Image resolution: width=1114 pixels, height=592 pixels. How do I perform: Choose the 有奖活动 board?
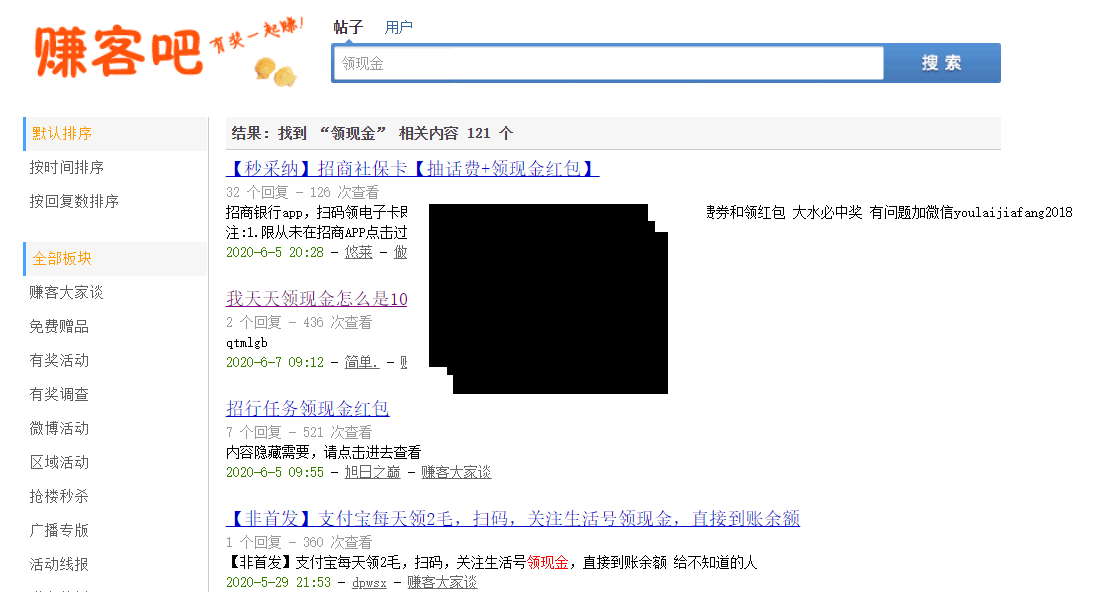pos(59,361)
